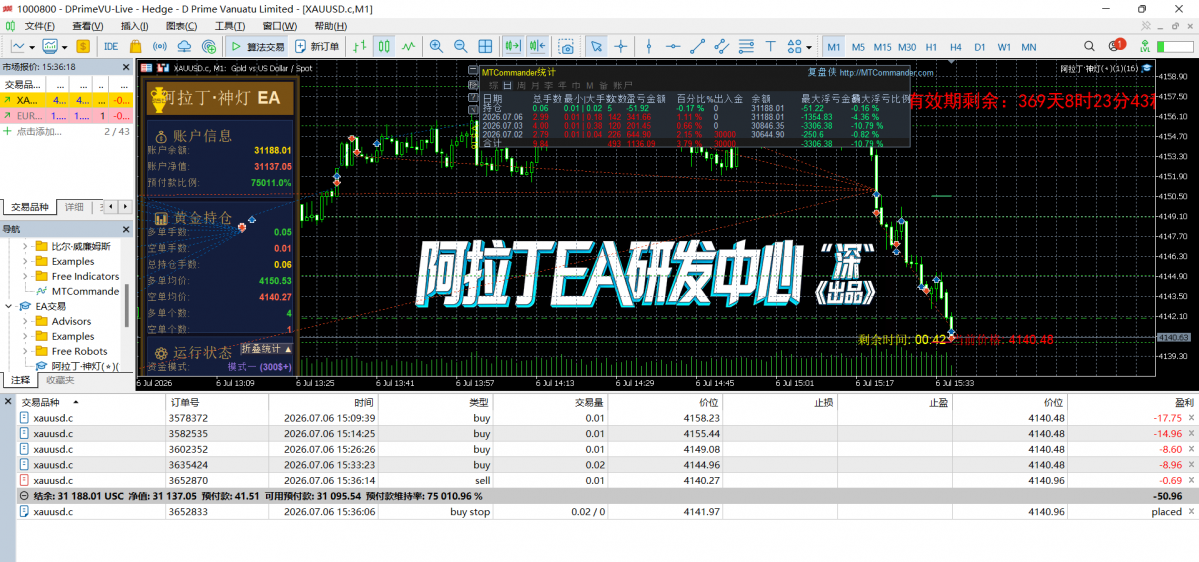This screenshot has width=1199, height=562.
Task: Switch to the 收藏夹 tab in Navigator
Action: click(x=60, y=380)
